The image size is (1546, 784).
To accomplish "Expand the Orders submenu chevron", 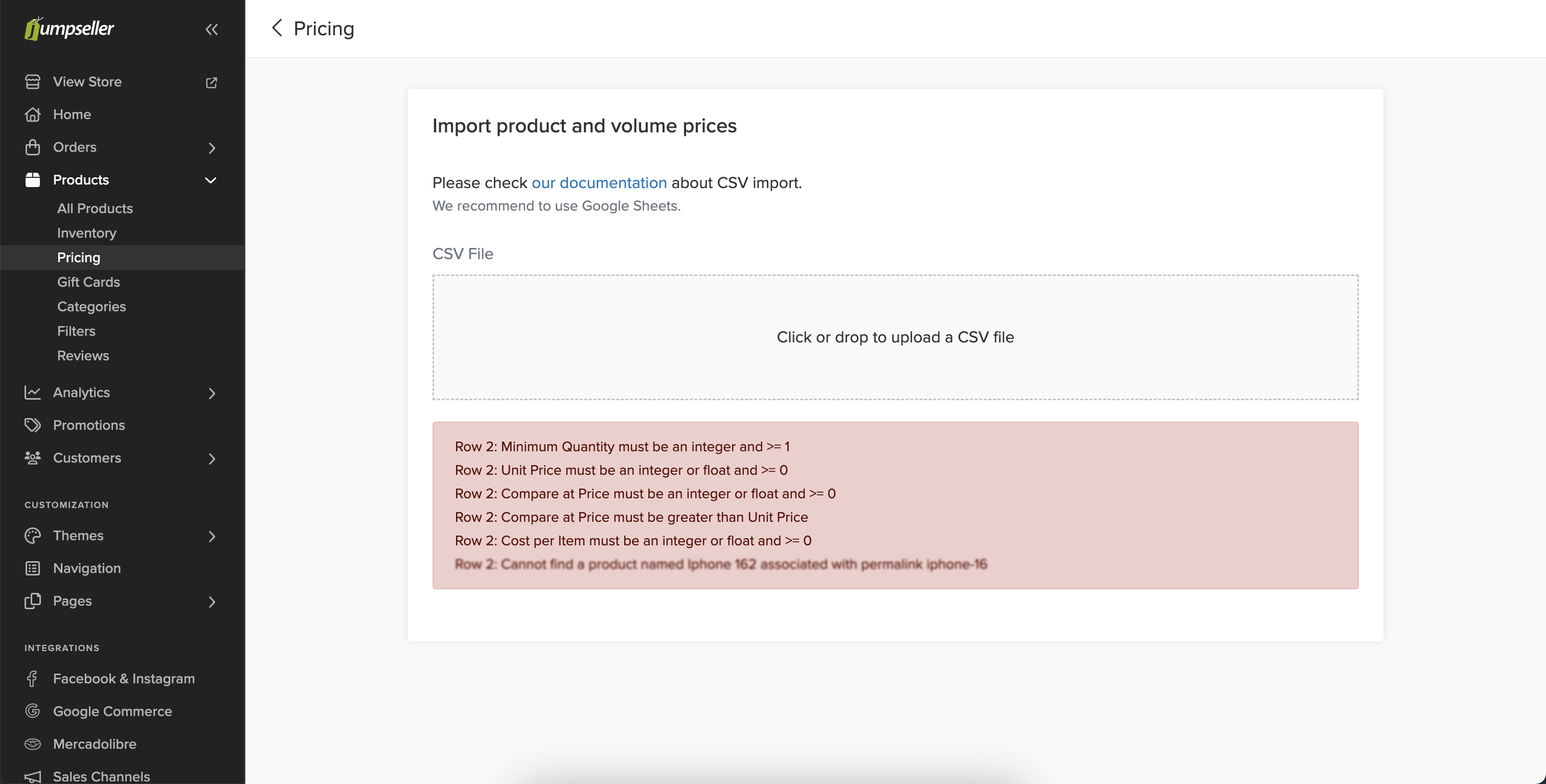I will (211, 148).
